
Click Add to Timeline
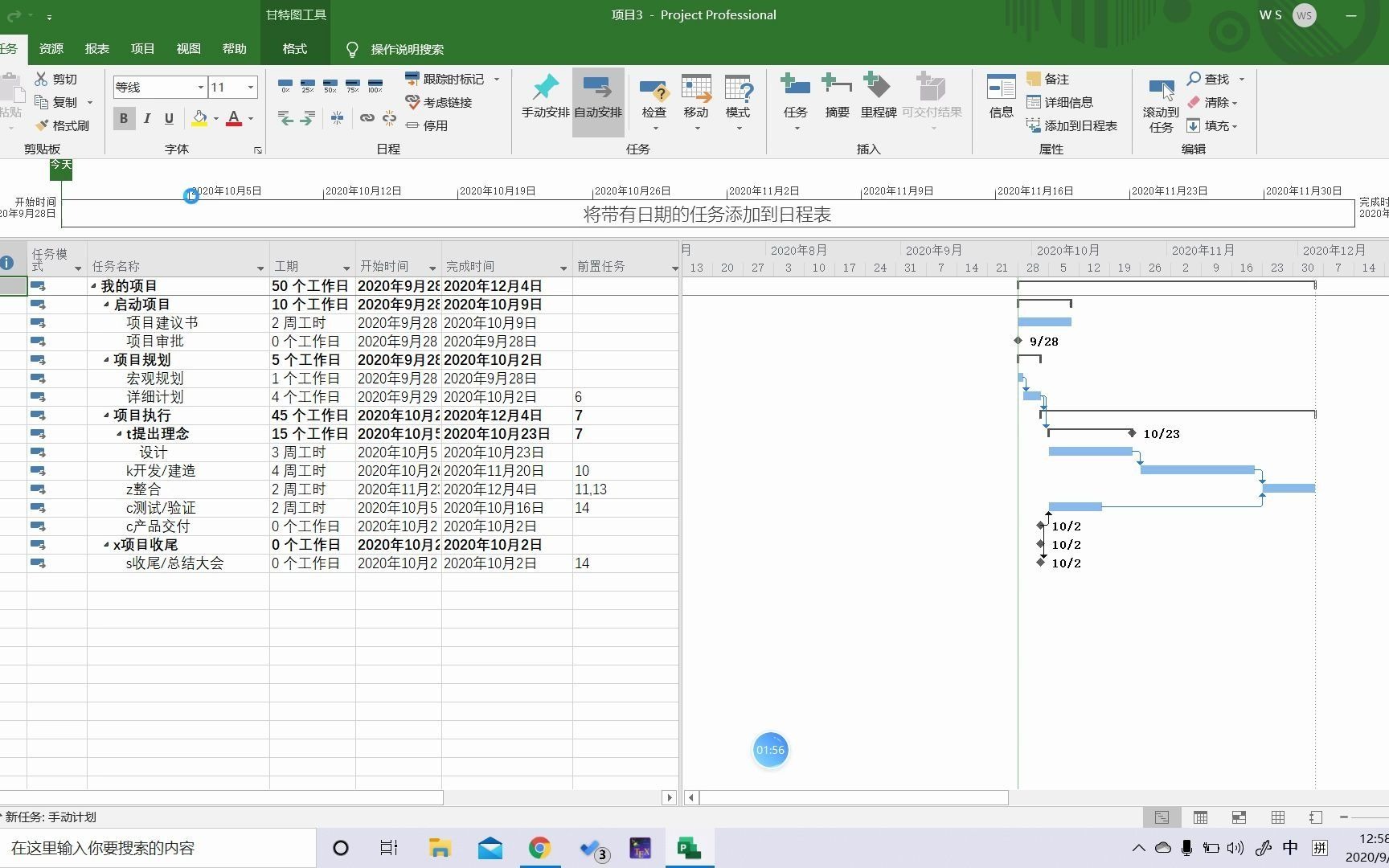tap(1072, 125)
